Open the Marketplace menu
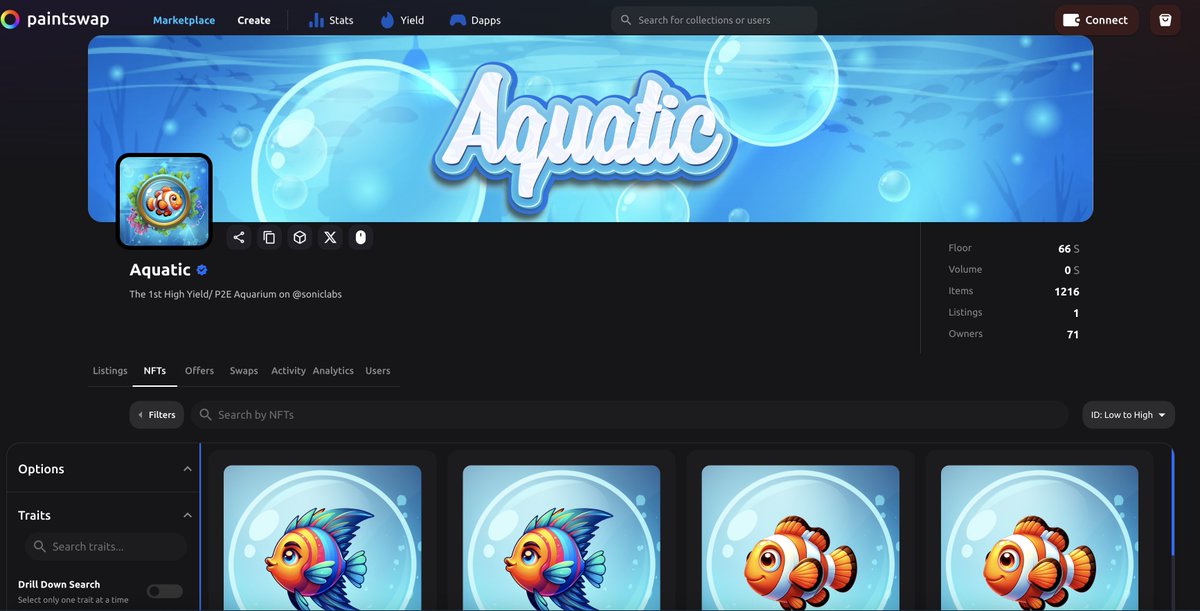Image resolution: width=1200 pixels, height=611 pixels. tap(184, 20)
